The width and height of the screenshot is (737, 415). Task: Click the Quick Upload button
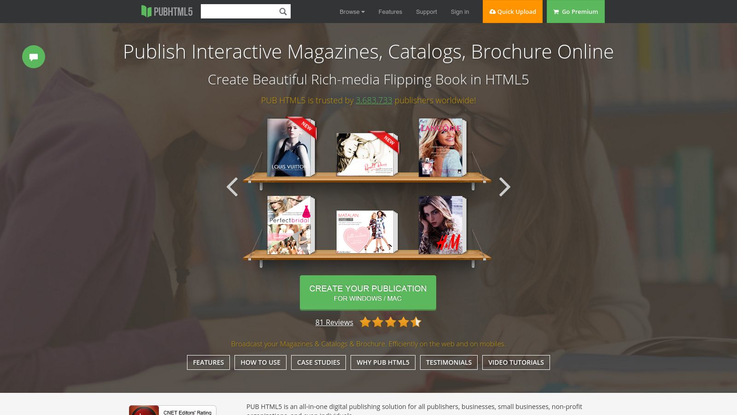(512, 11)
